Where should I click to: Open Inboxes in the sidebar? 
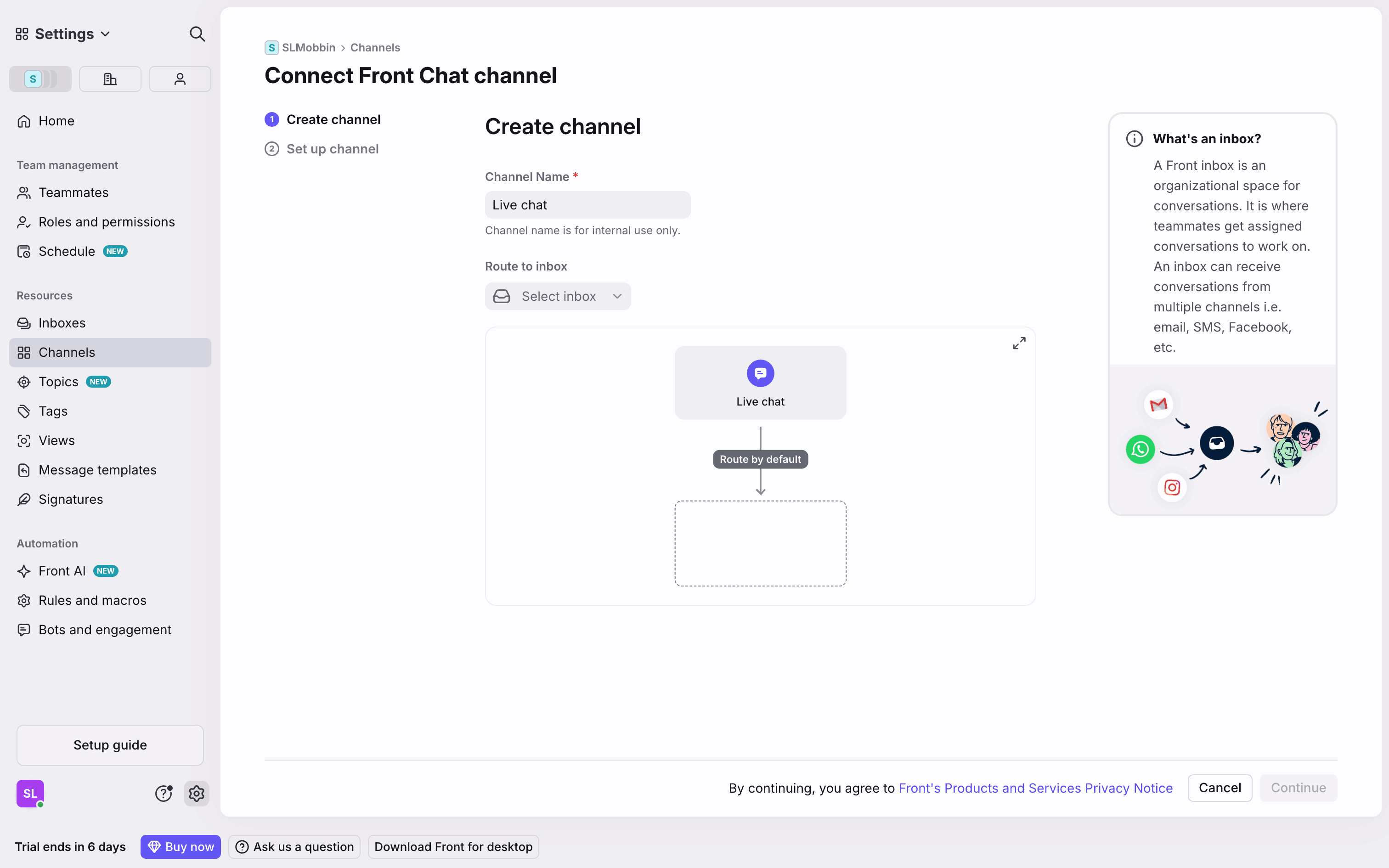[62, 323]
